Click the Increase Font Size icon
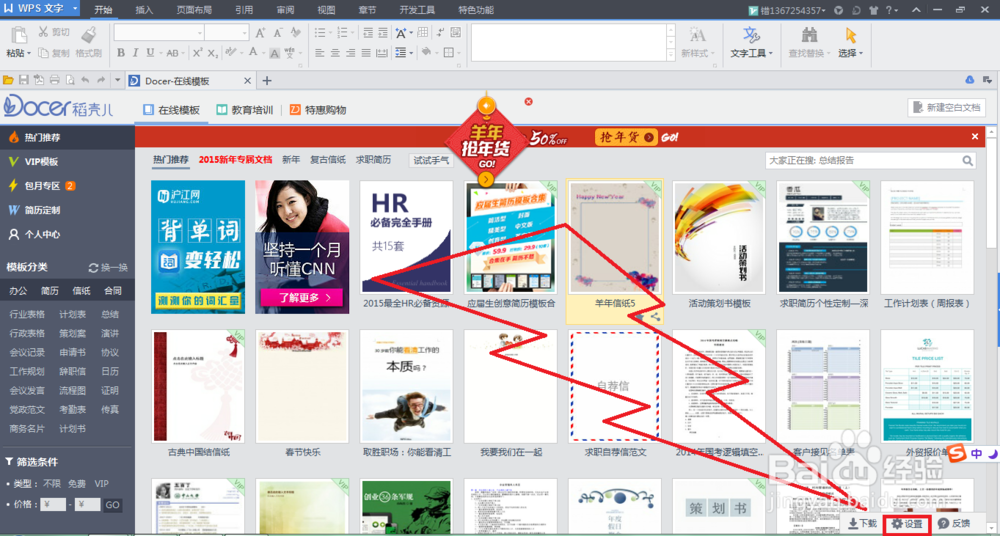This screenshot has width=1000, height=536. click(x=260, y=33)
